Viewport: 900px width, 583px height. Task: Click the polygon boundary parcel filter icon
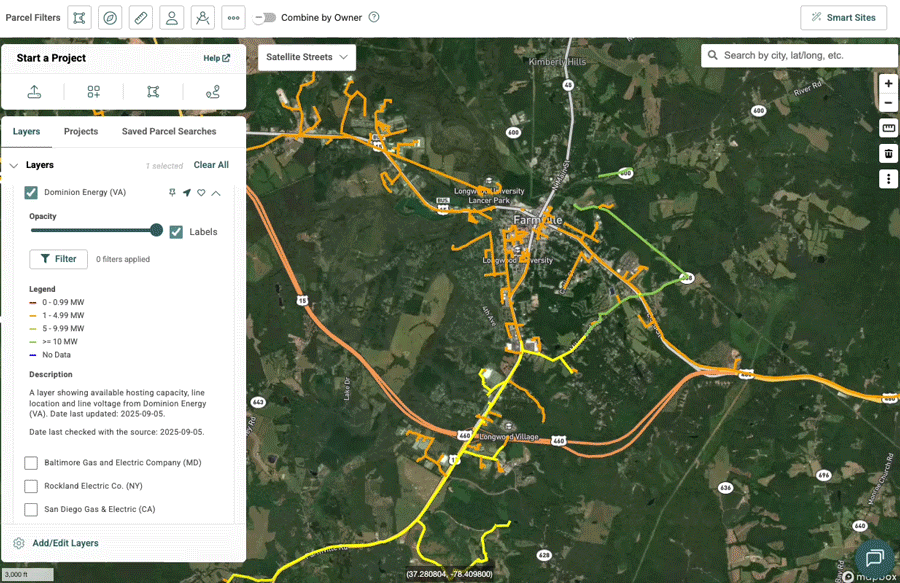[80, 18]
